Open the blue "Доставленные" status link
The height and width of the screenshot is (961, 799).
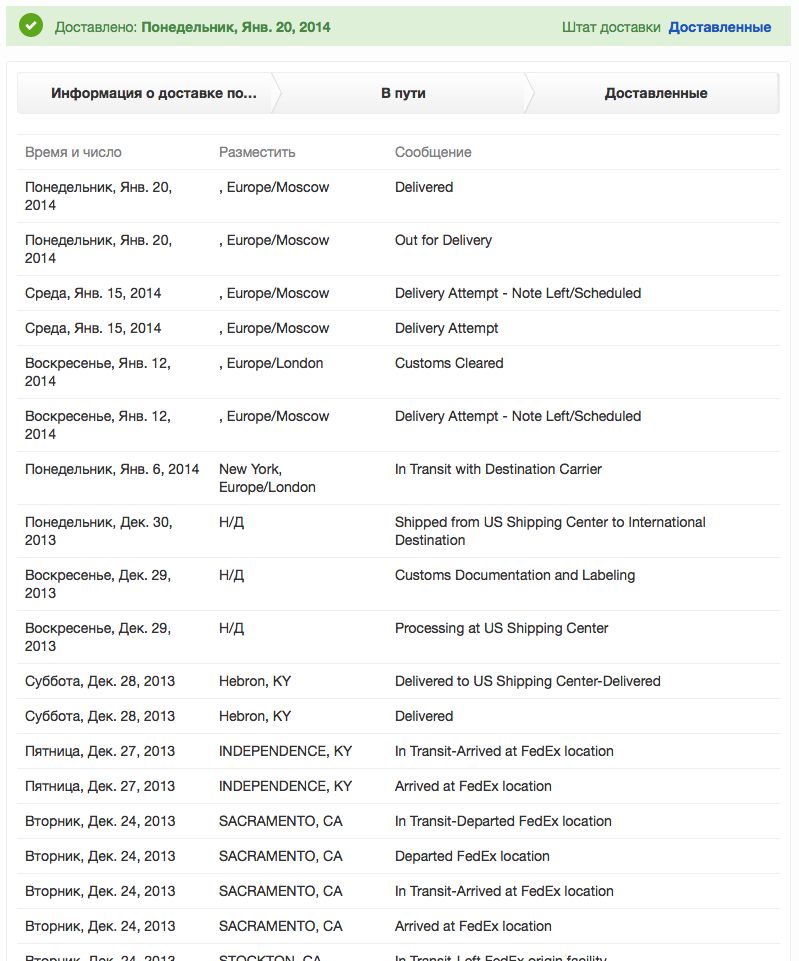719,27
